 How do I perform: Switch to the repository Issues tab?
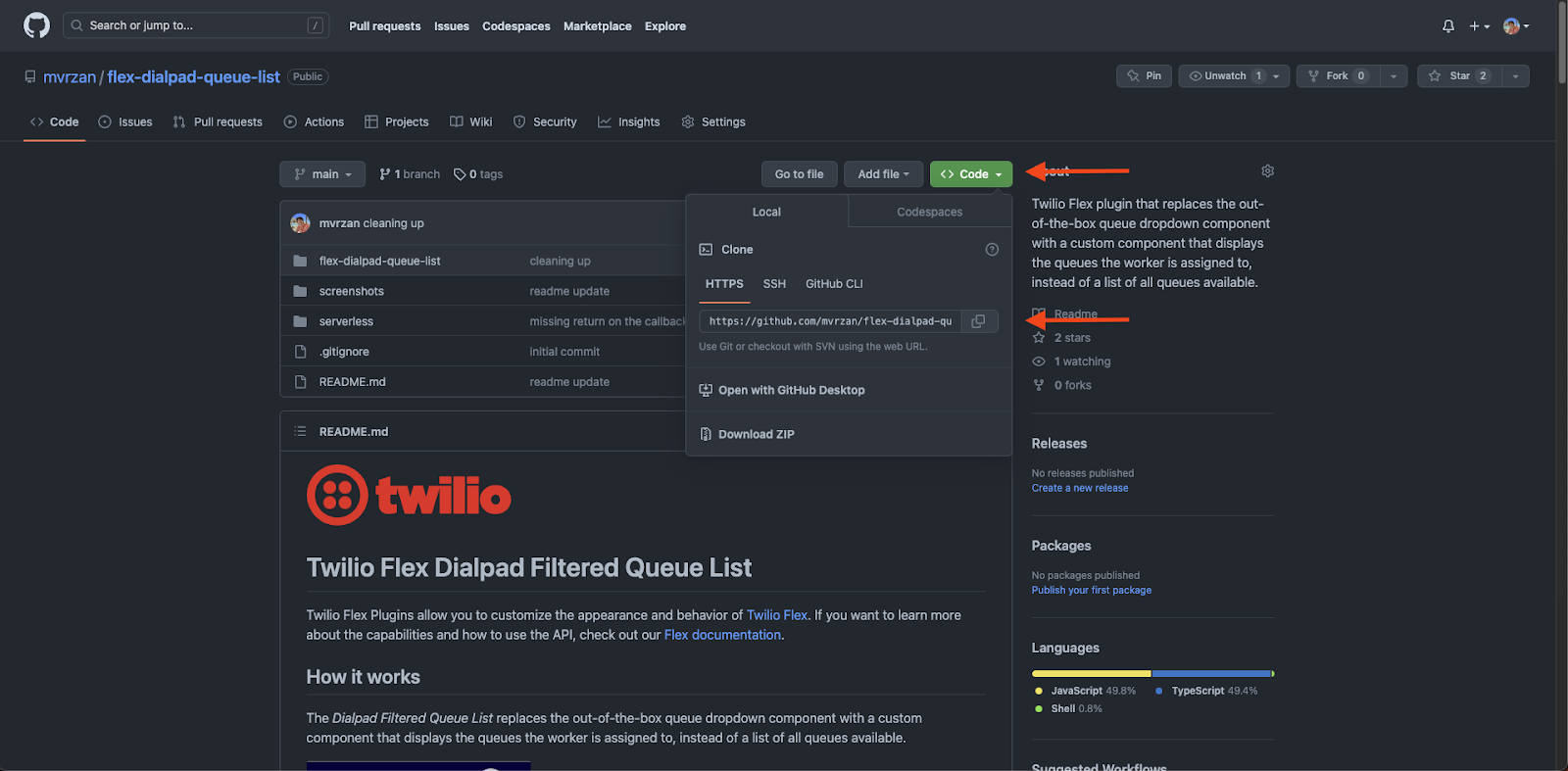click(125, 121)
